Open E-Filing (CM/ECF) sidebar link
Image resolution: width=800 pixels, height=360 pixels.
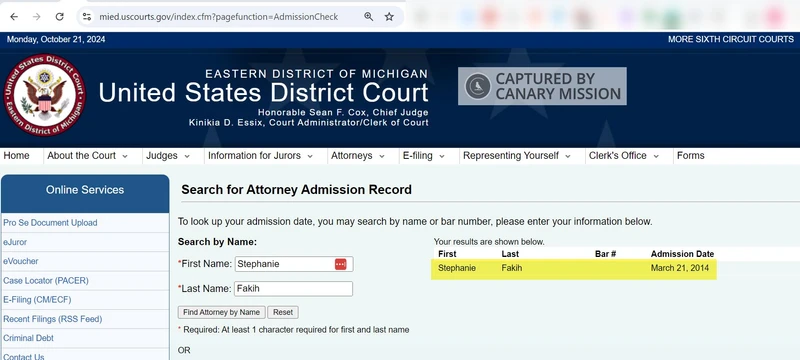click(37, 300)
